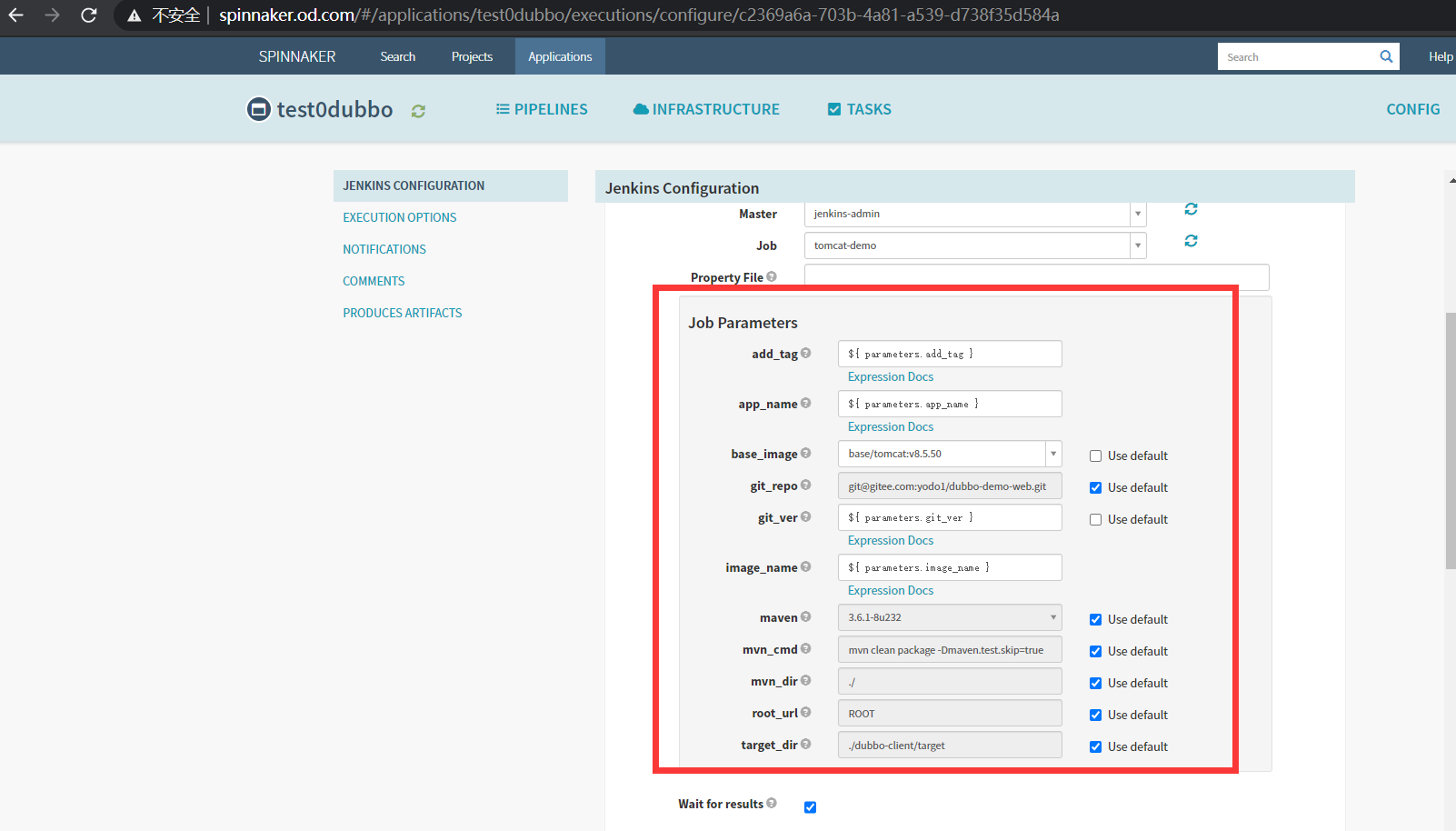The image size is (1456, 831).
Task: Go to PRODUCES ARTIFACTS section
Action: [403, 313]
